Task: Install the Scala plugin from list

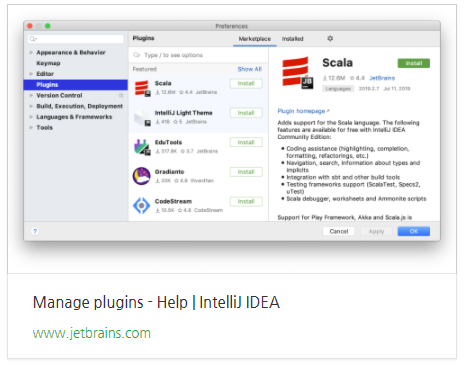Action: click(246, 83)
